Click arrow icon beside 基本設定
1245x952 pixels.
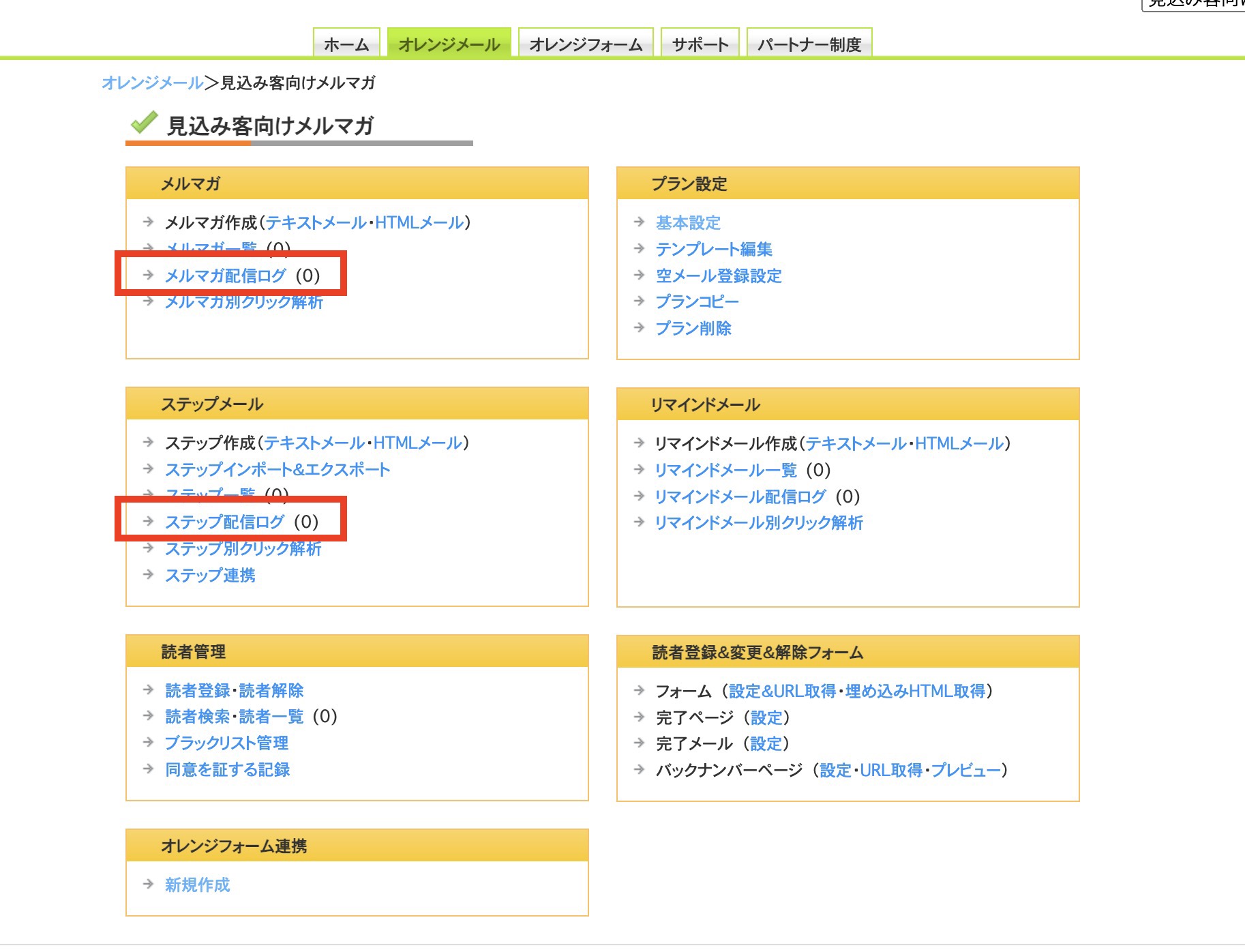[x=639, y=222]
